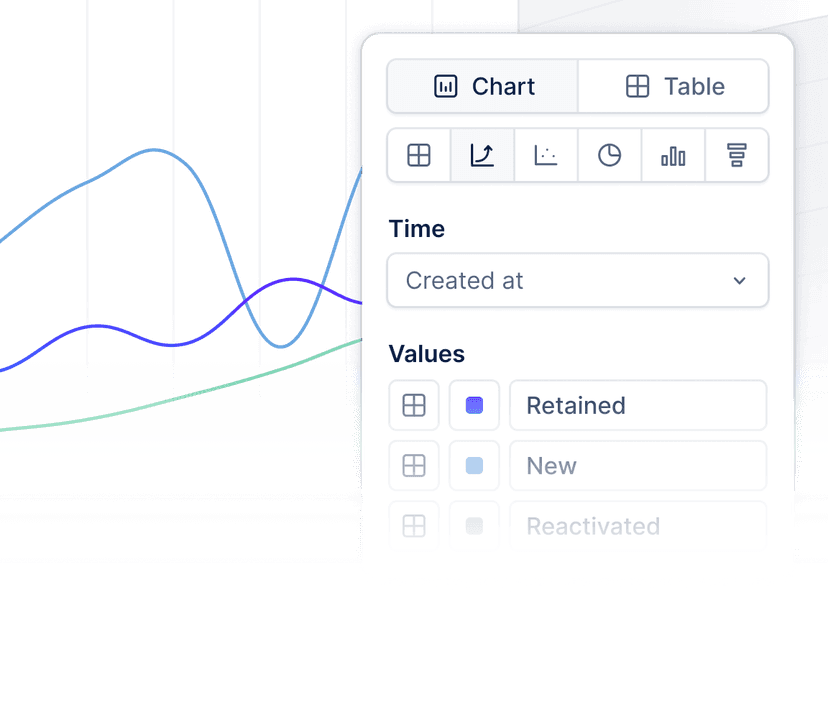This screenshot has height=722, width=828.
Task: Switch visualization to pie chart icon
Action: tap(610, 155)
